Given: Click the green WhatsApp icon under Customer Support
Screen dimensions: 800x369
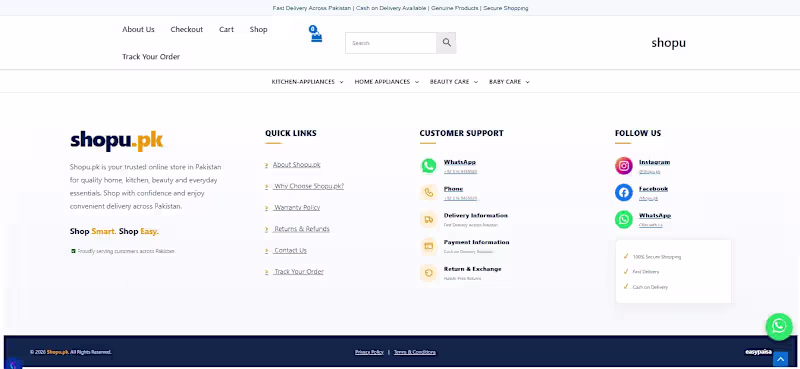Looking at the screenshot, I should point(429,166).
